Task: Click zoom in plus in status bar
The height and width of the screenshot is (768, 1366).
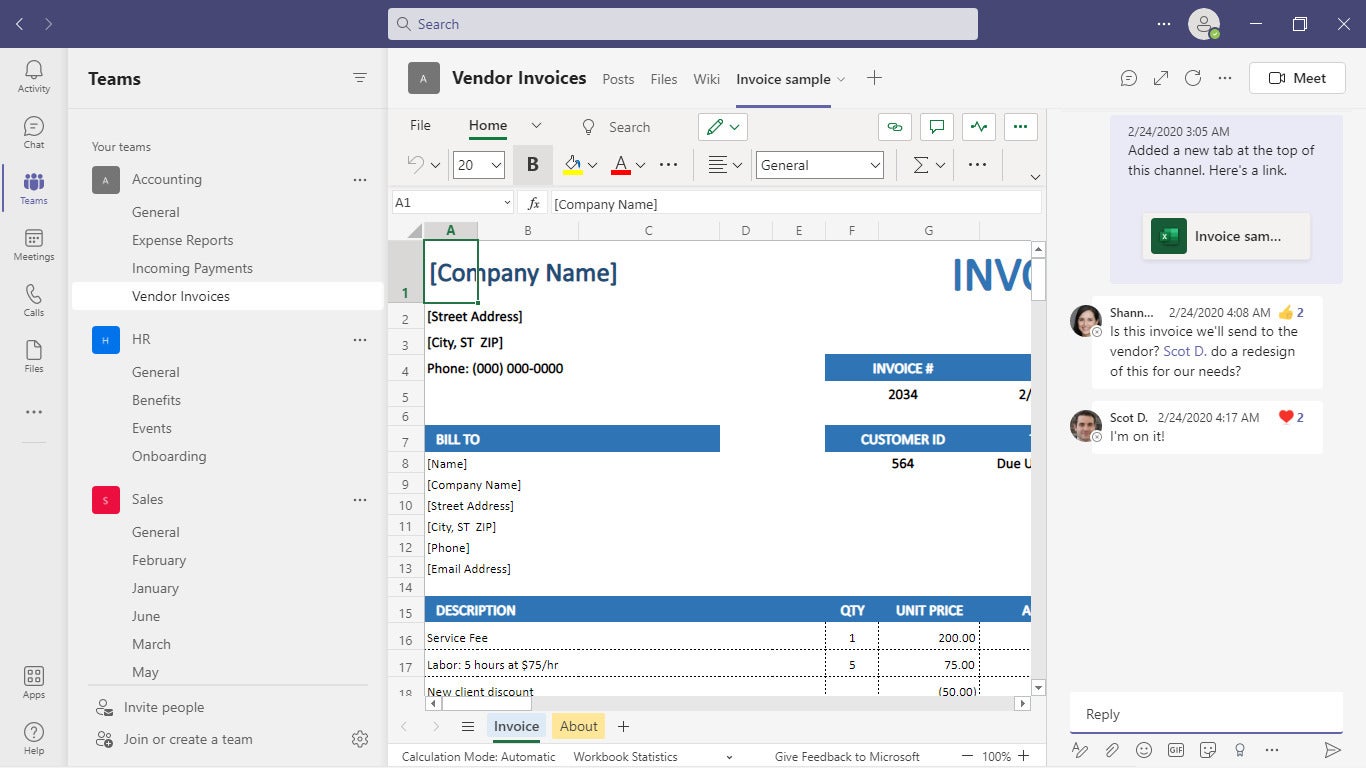Action: tap(1023, 757)
